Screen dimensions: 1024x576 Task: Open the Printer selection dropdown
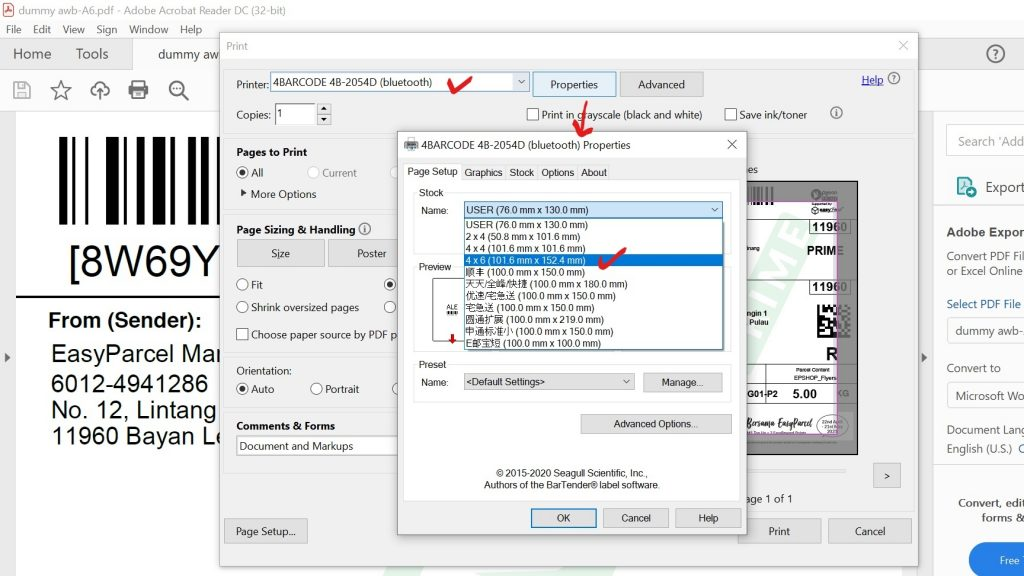point(520,82)
